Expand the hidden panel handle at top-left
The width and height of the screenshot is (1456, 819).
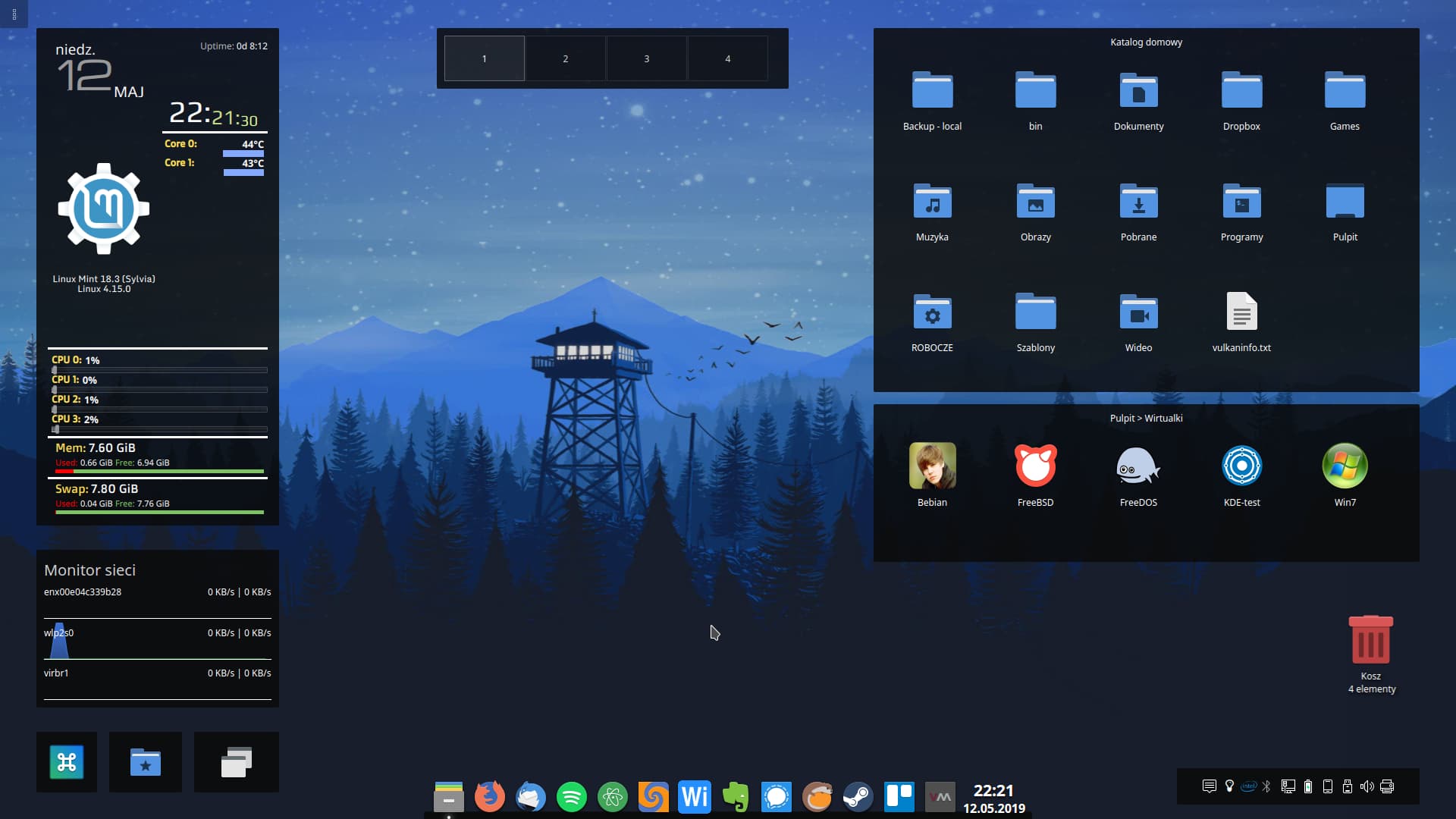pos(14,14)
